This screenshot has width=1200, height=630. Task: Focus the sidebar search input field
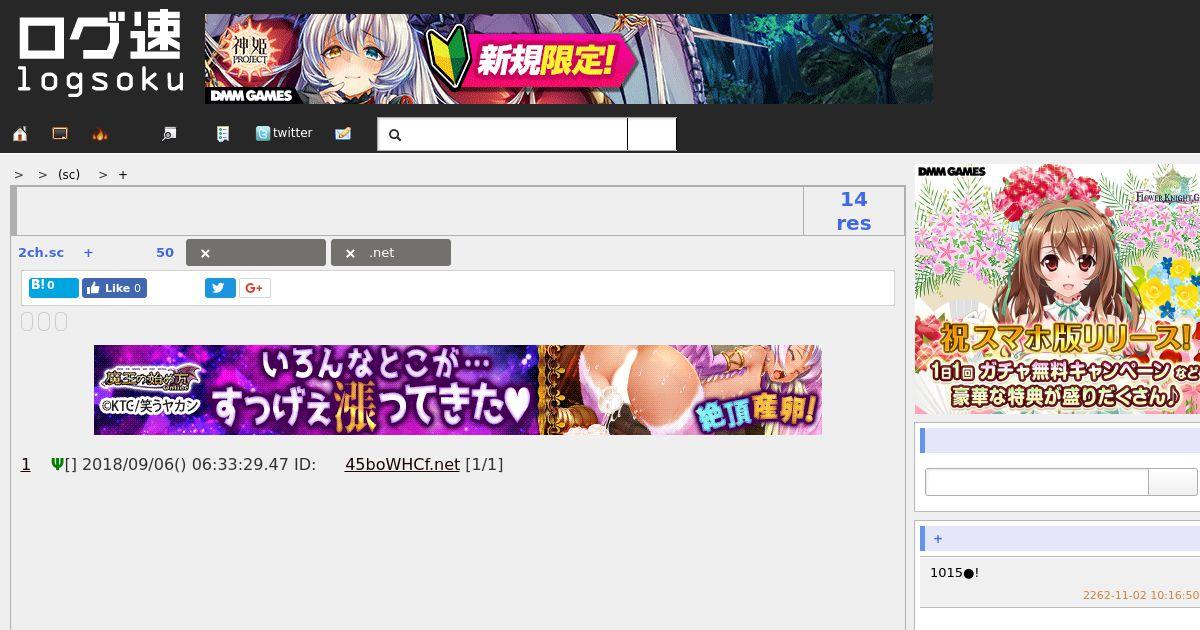[x=1037, y=482]
